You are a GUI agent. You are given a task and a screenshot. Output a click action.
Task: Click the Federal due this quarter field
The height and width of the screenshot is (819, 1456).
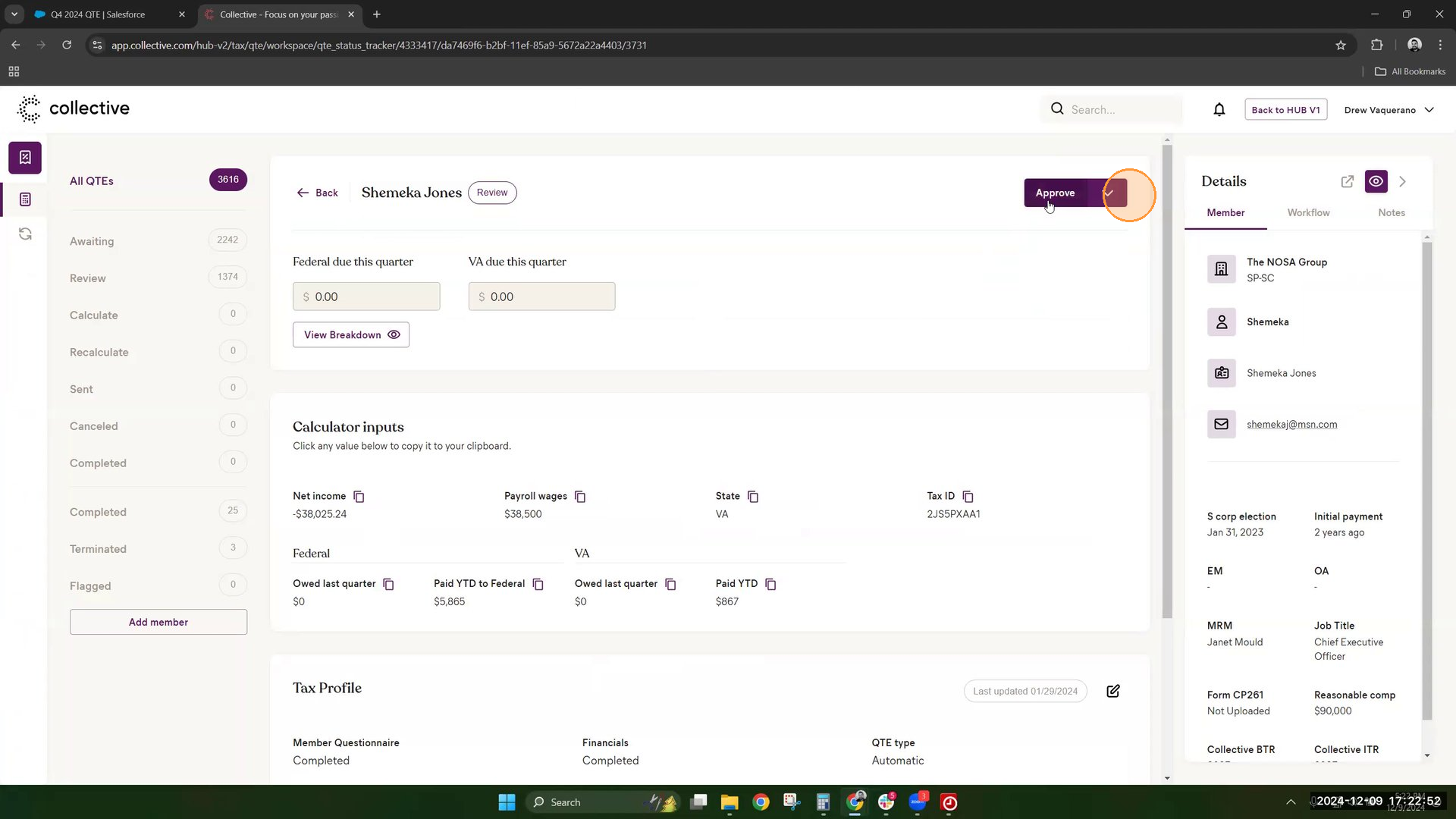[366, 297]
